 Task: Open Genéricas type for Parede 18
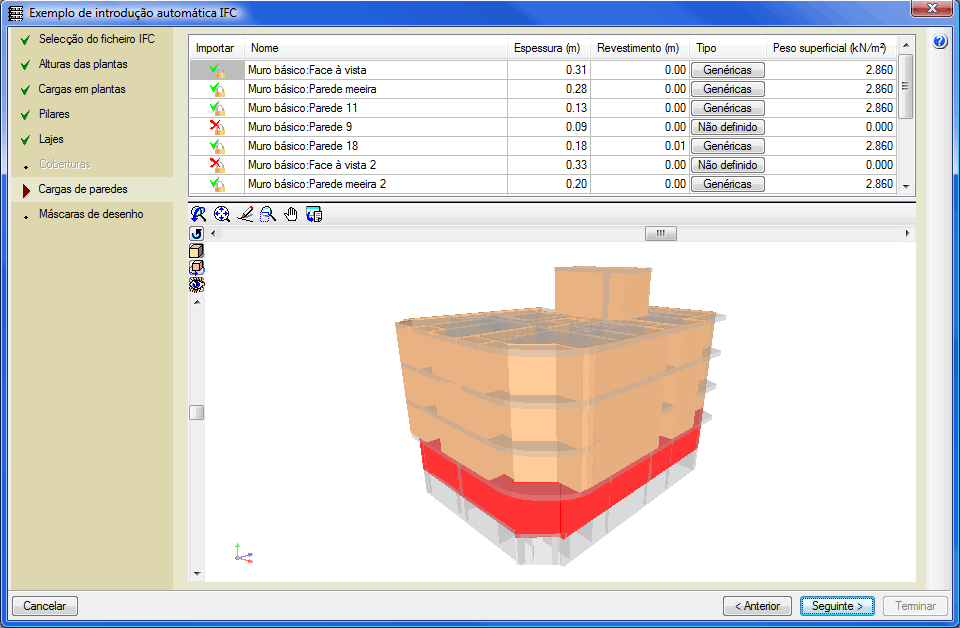pyautogui.click(x=727, y=146)
